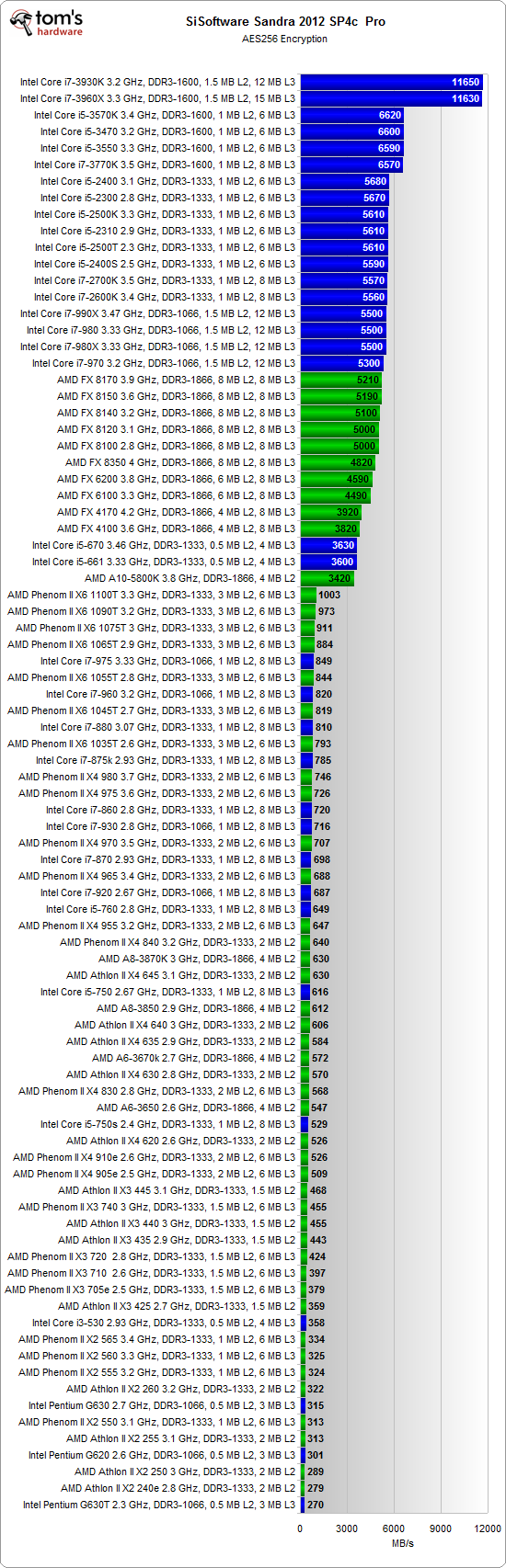Click the Intel Core i3-530 label
This screenshot has height=1568, width=506.
point(164,1323)
